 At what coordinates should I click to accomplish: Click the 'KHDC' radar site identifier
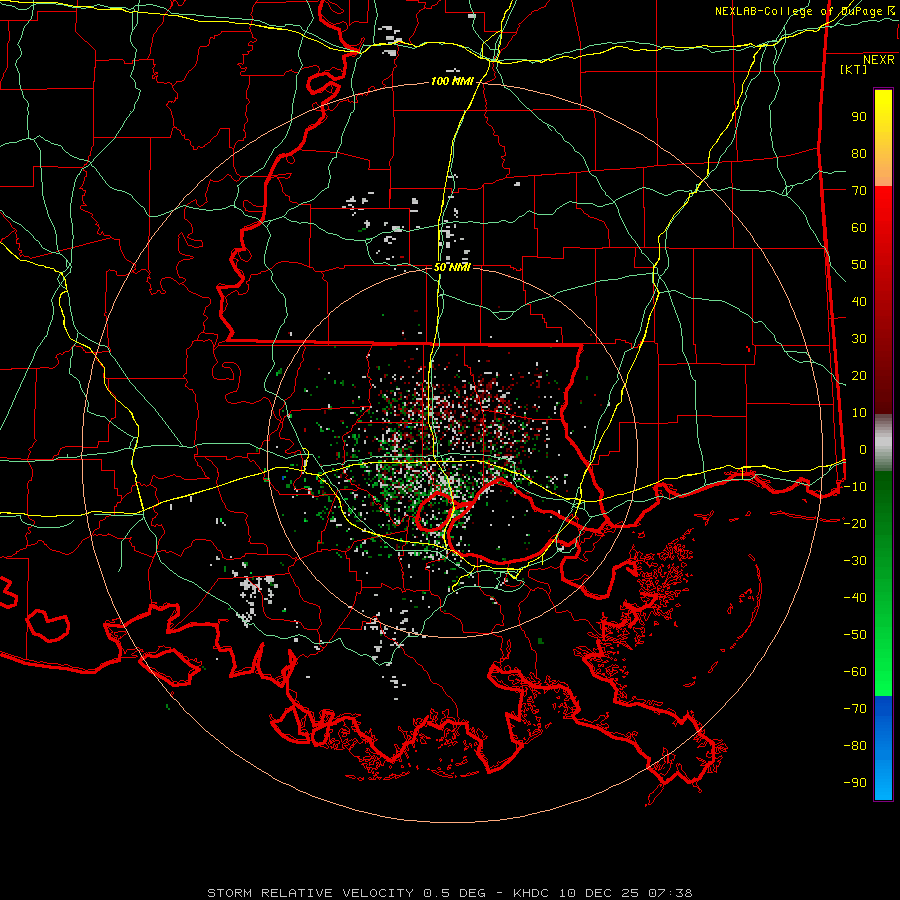point(531,893)
